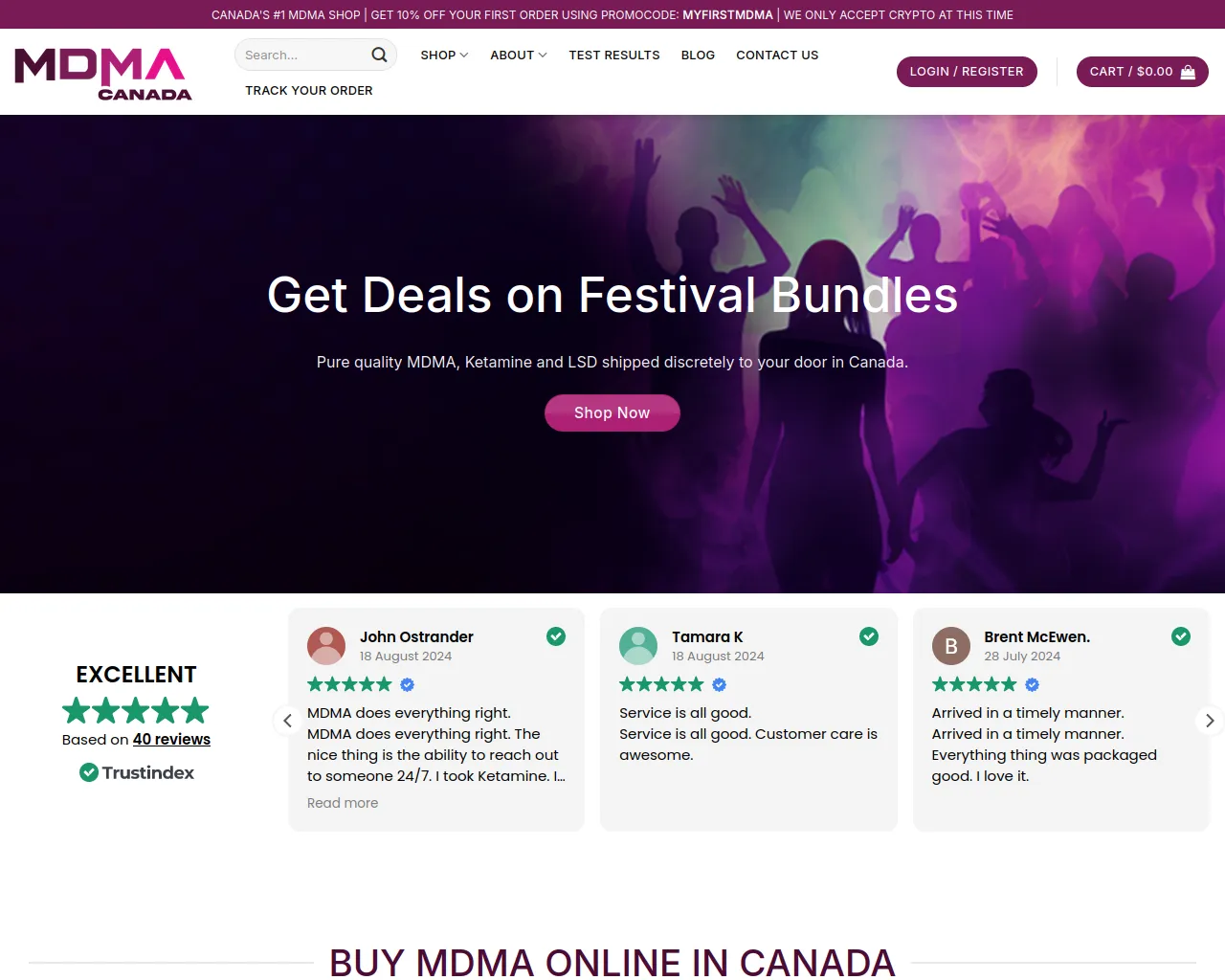
Task: Click the cart bag icon
Action: coord(1188,72)
